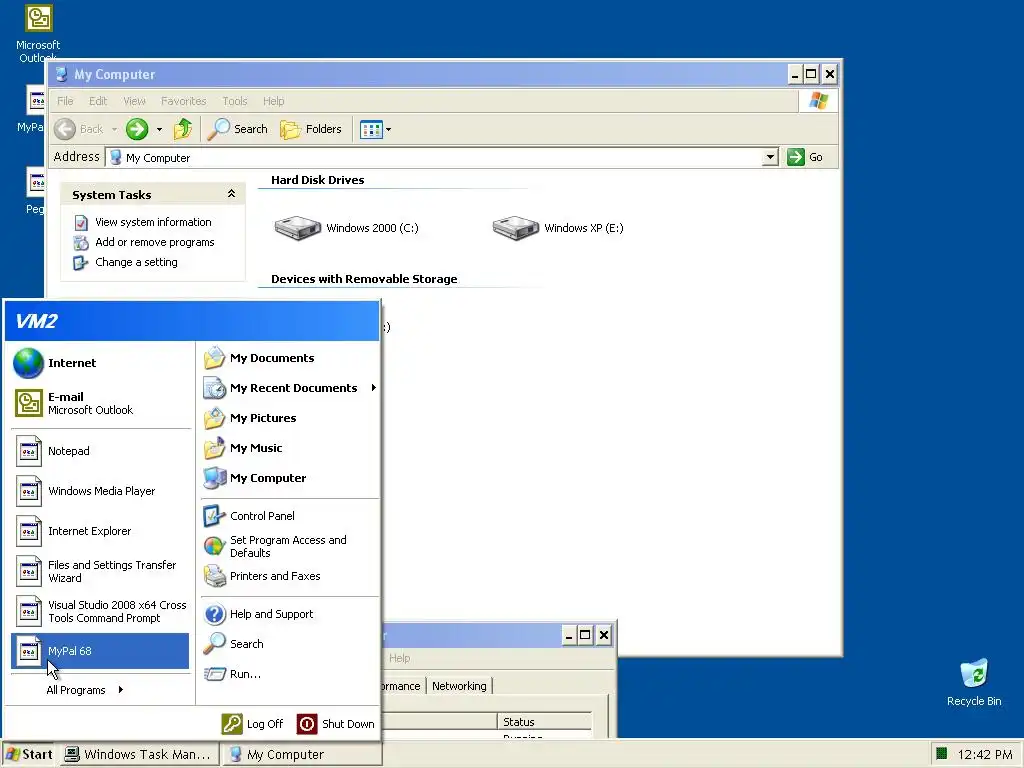Collapse System Tasks panel

[x=231, y=194]
